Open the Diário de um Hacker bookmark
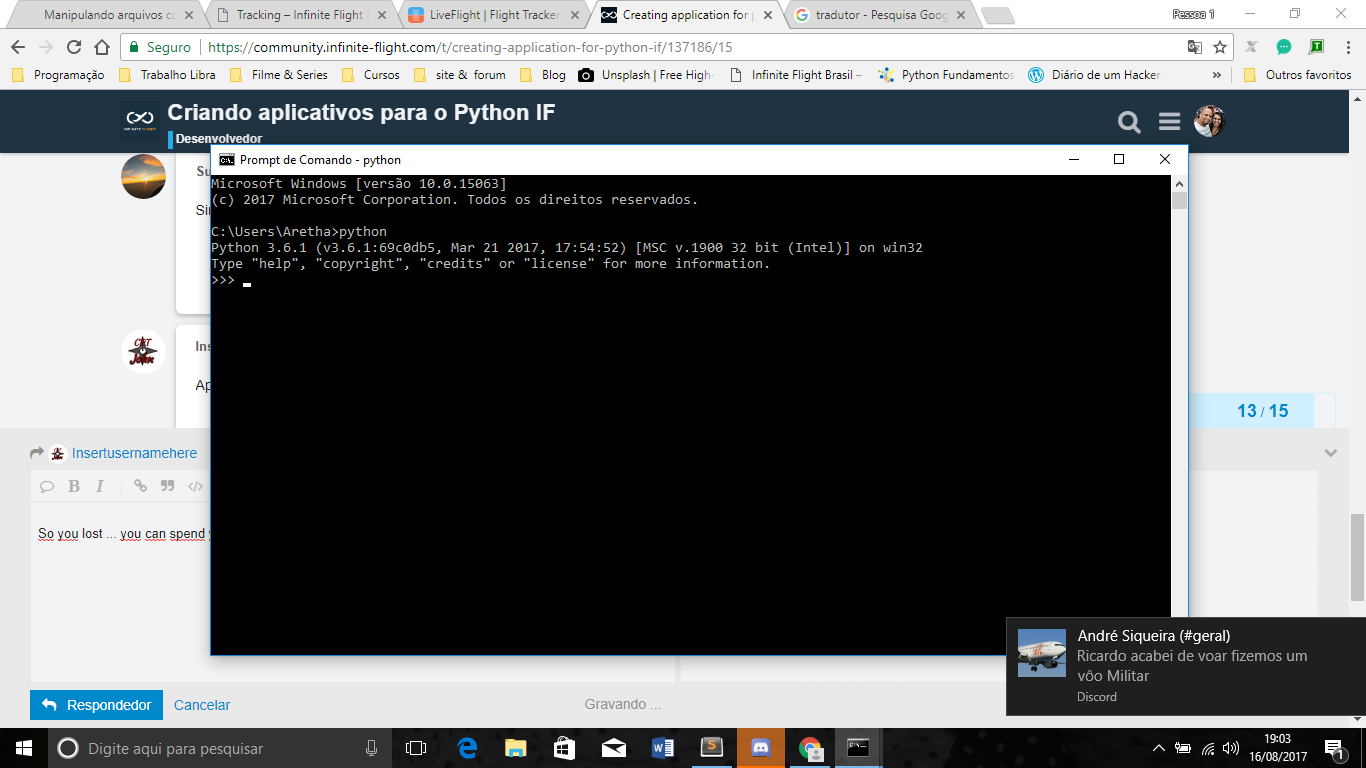Viewport: 1366px width, 768px height. tap(1095, 75)
